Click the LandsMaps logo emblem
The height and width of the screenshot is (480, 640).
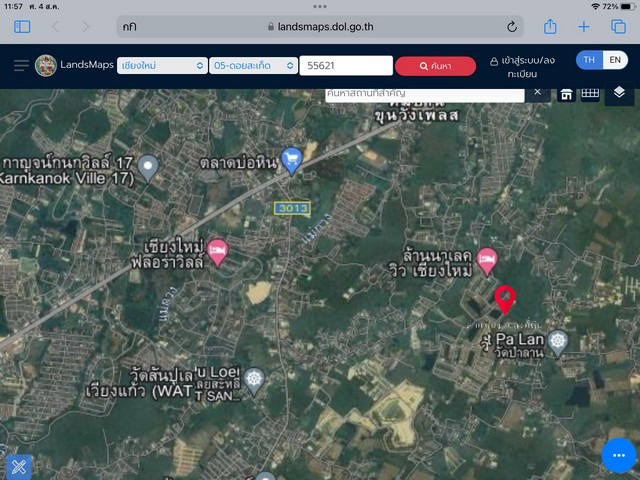point(46,66)
